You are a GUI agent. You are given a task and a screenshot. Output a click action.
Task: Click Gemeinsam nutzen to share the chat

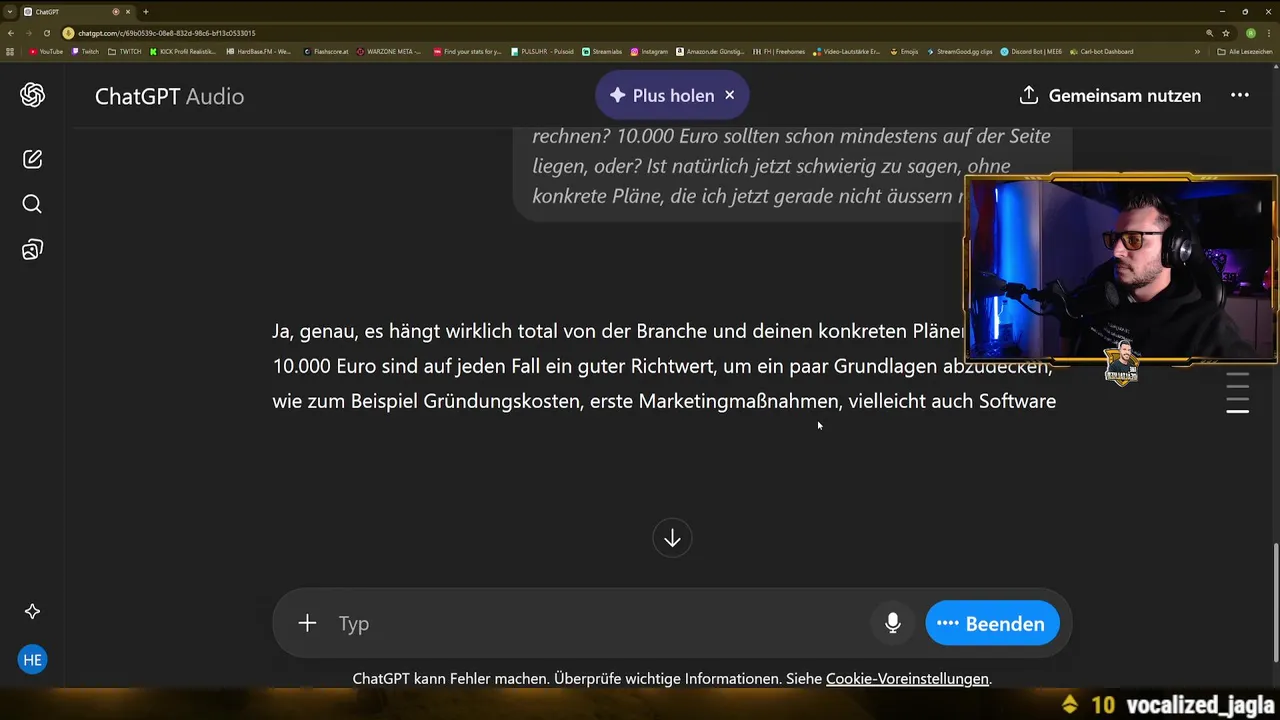(x=1110, y=96)
